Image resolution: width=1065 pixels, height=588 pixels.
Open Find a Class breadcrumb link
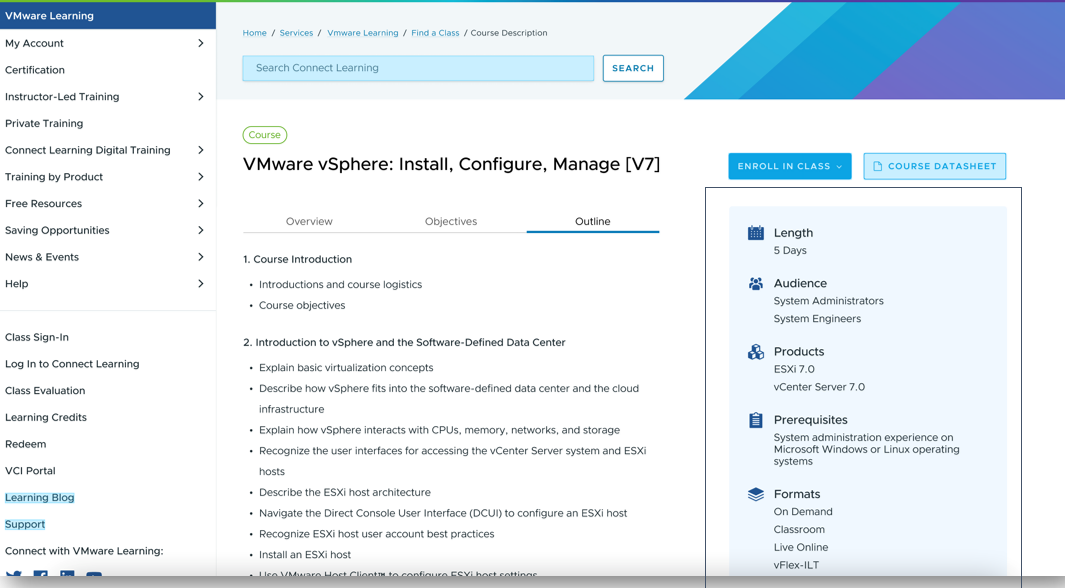[435, 33]
